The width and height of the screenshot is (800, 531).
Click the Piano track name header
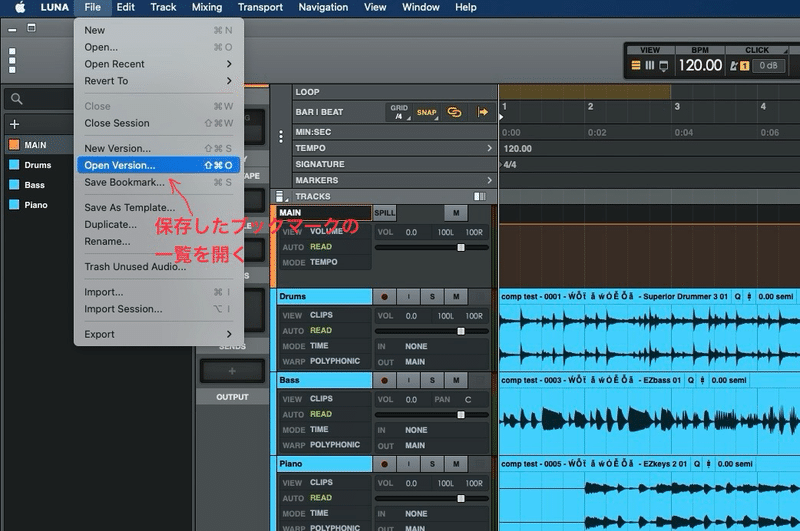tap(324, 464)
